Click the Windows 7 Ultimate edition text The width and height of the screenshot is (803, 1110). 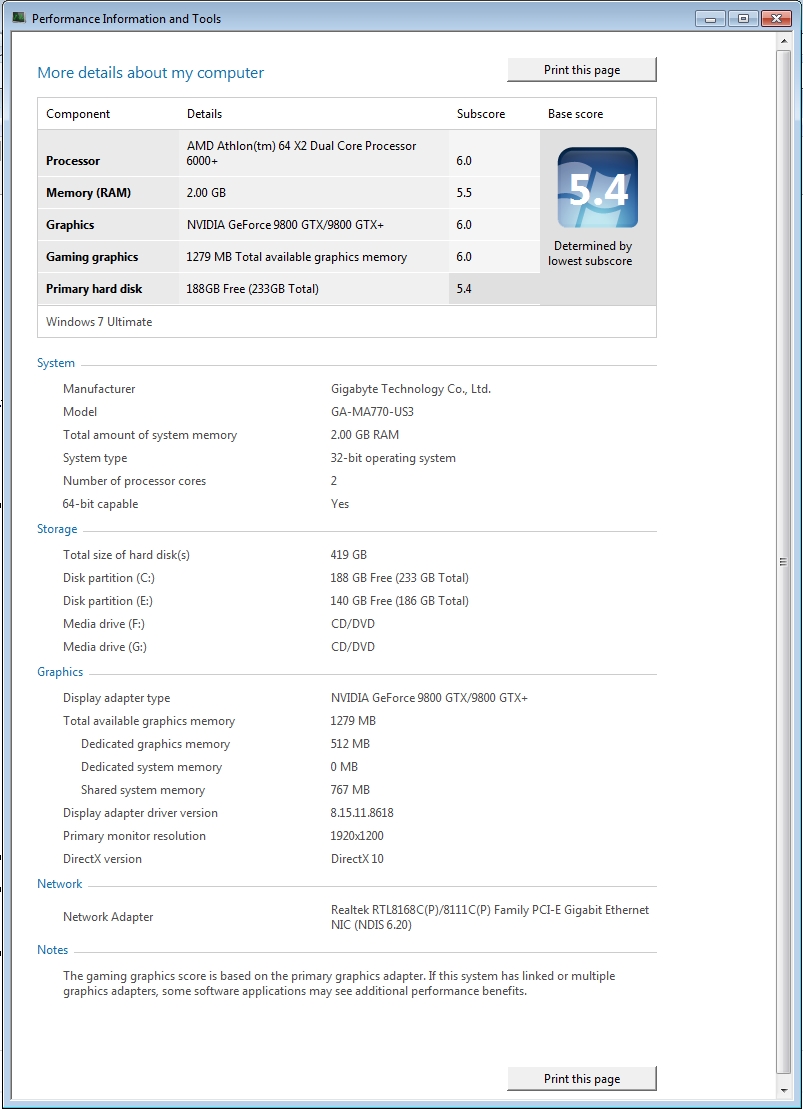[99, 321]
